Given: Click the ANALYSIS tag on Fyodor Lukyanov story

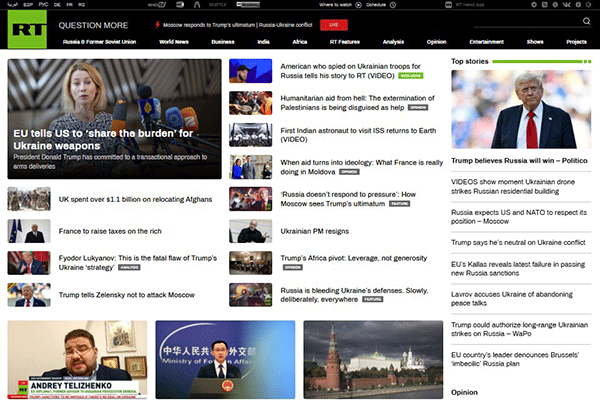Looking at the screenshot, I should click(129, 267).
